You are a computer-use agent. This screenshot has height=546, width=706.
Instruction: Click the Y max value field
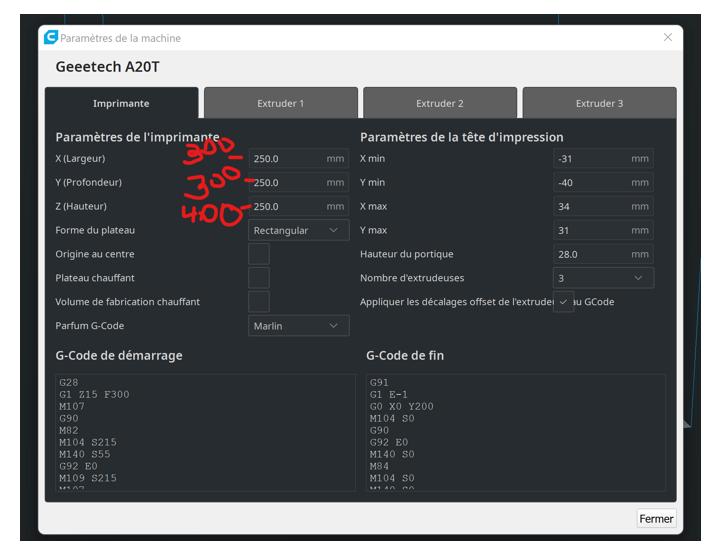coord(603,230)
